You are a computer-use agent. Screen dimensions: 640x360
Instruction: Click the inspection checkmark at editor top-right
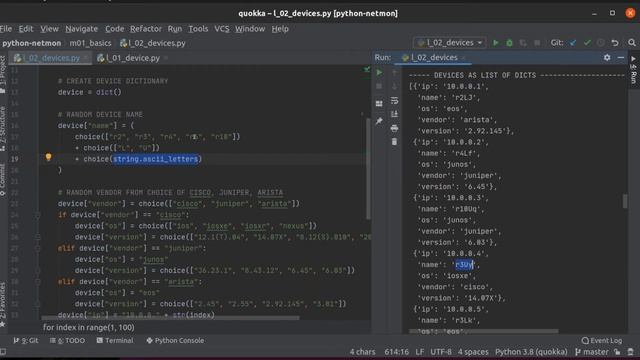(x=367, y=70)
